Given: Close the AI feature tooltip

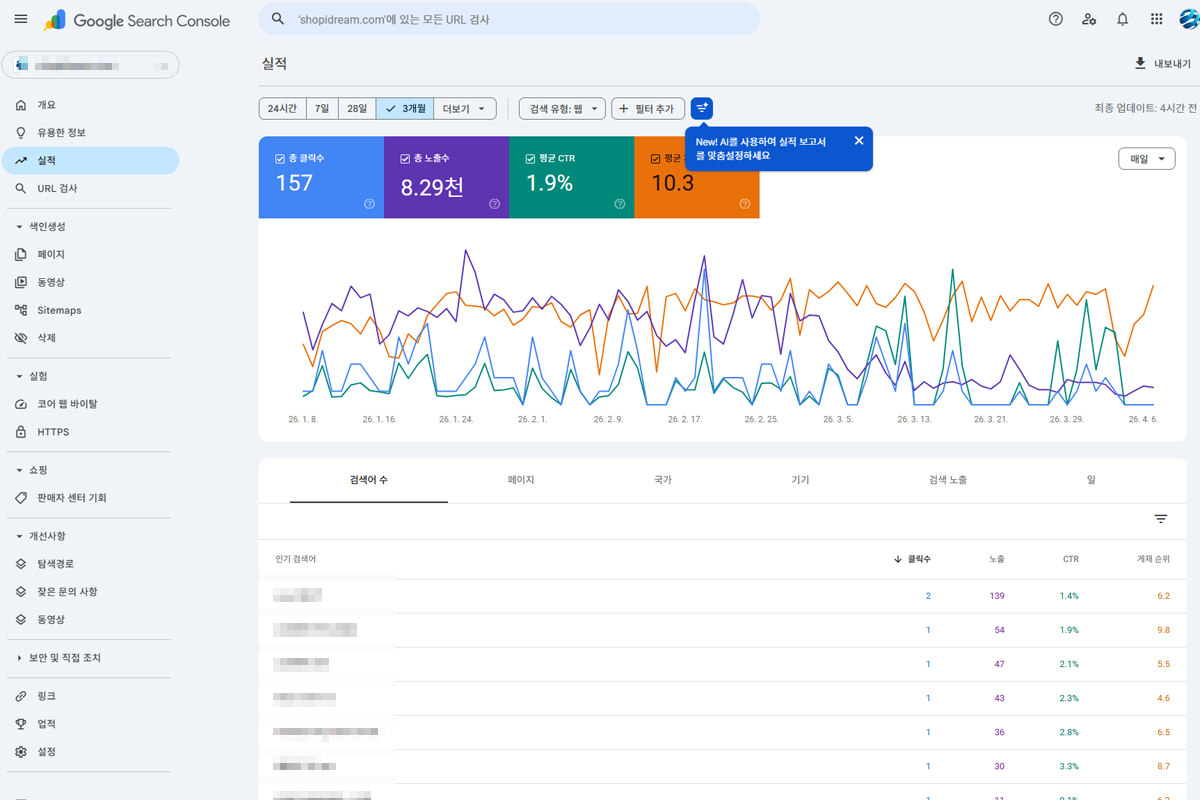Looking at the screenshot, I should pos(858,141).
